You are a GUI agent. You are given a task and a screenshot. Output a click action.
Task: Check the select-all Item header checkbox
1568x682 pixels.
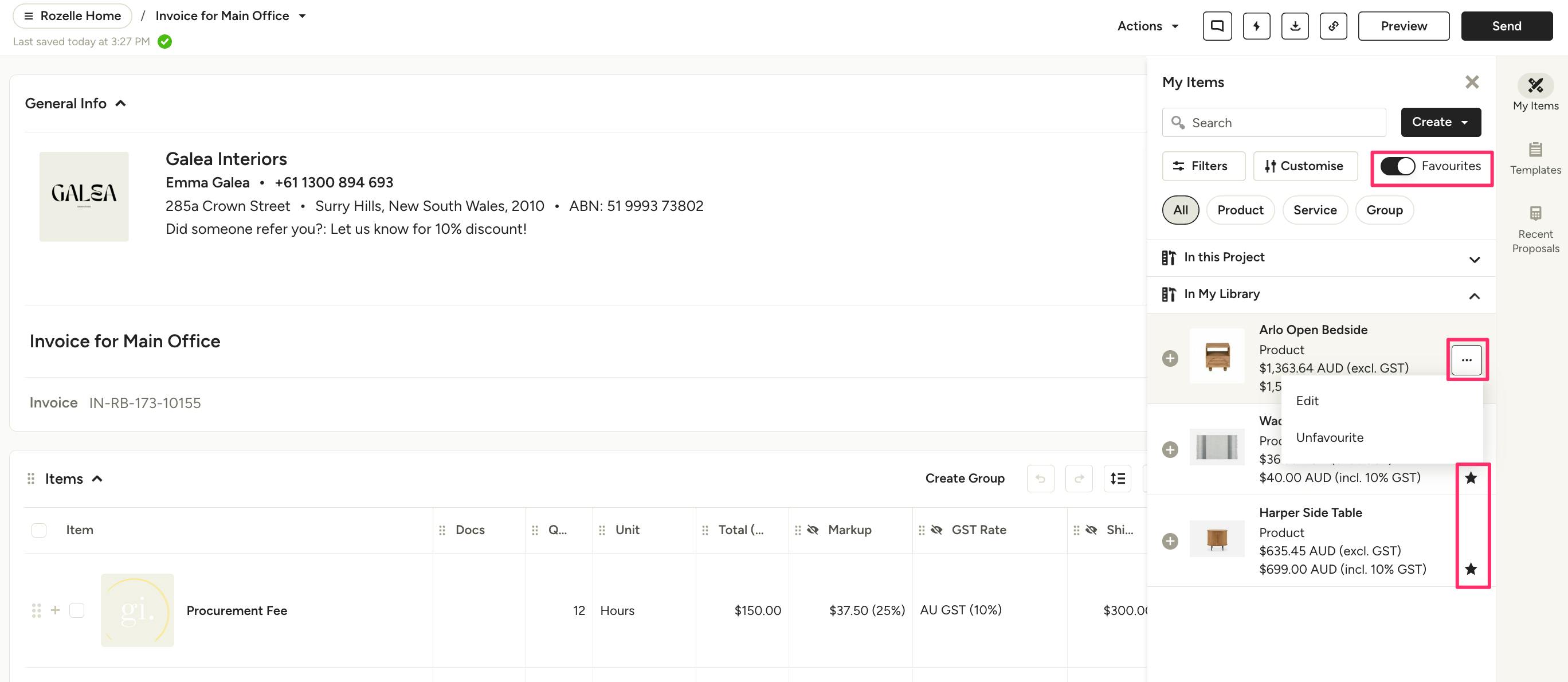[x=39, y=530]
